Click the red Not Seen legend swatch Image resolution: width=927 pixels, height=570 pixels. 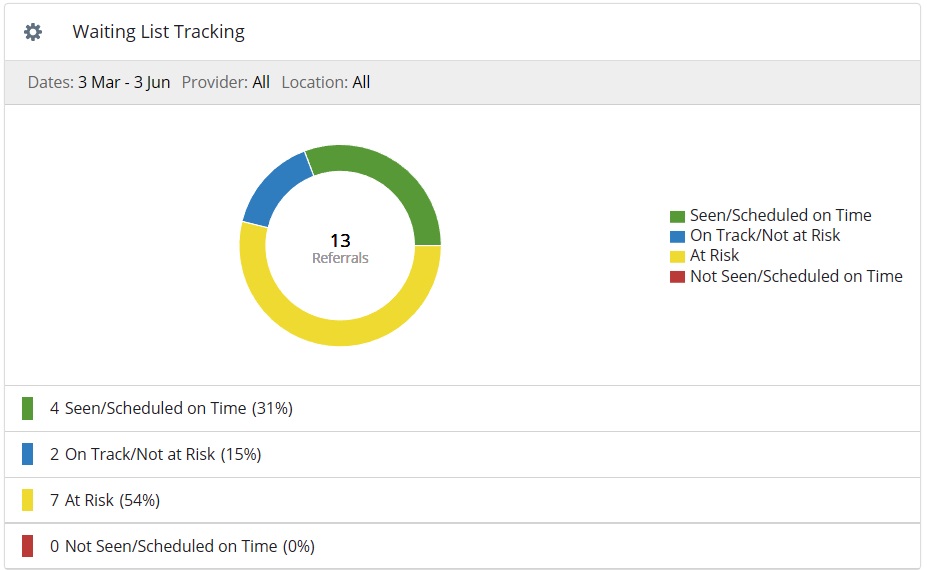(677, 277)
